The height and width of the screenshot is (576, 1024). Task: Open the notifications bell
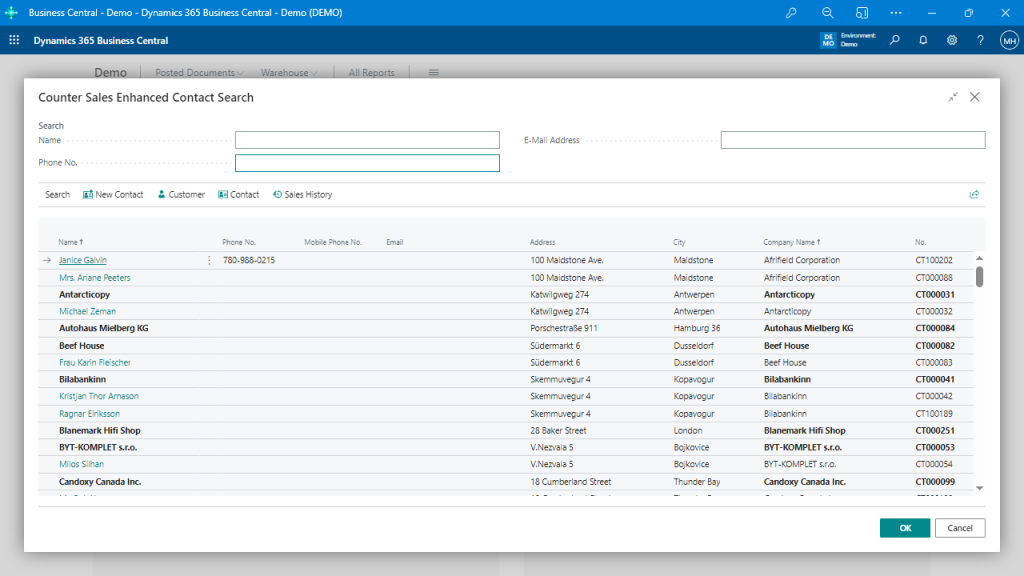click(x=923, y=40)
